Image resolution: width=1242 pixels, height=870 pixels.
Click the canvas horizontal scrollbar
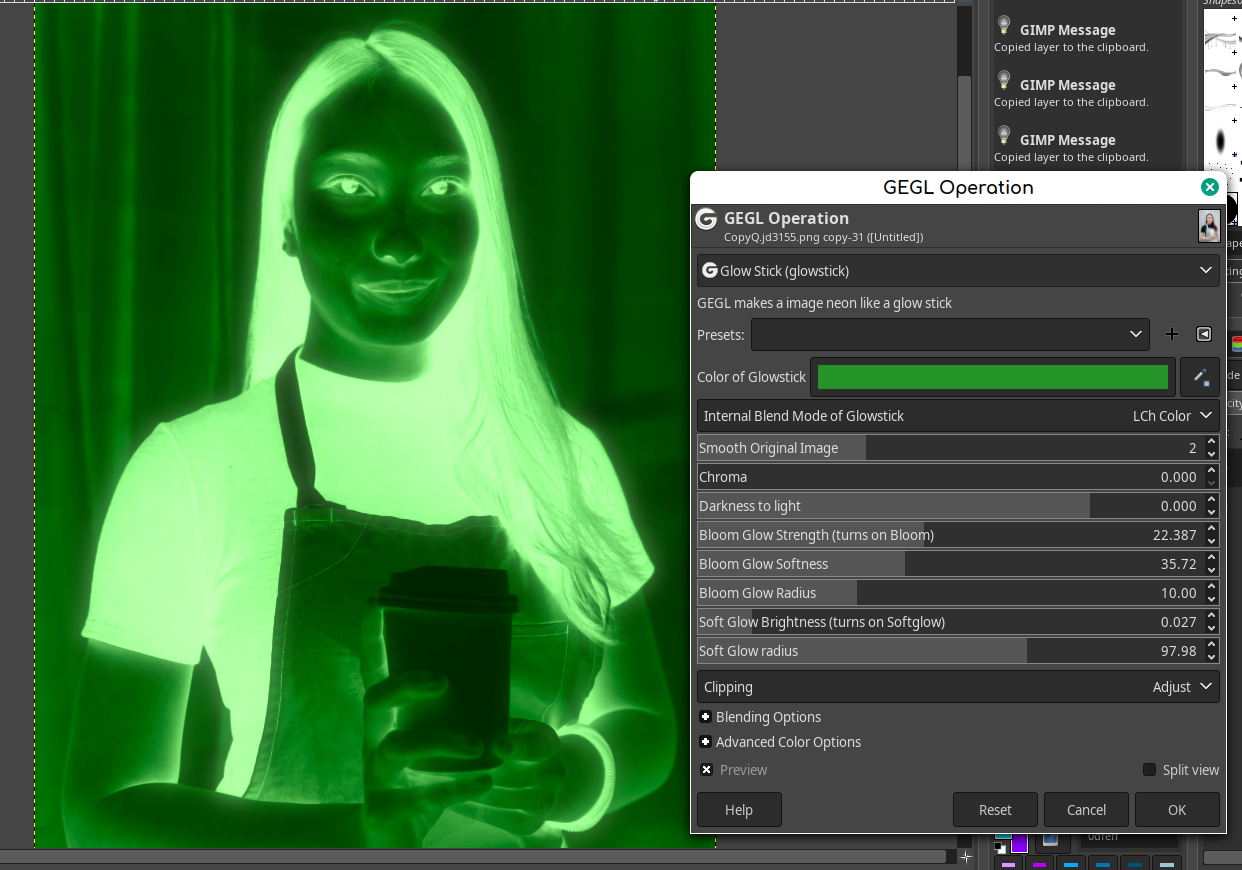pyautogui.click(x=475, y=857)
